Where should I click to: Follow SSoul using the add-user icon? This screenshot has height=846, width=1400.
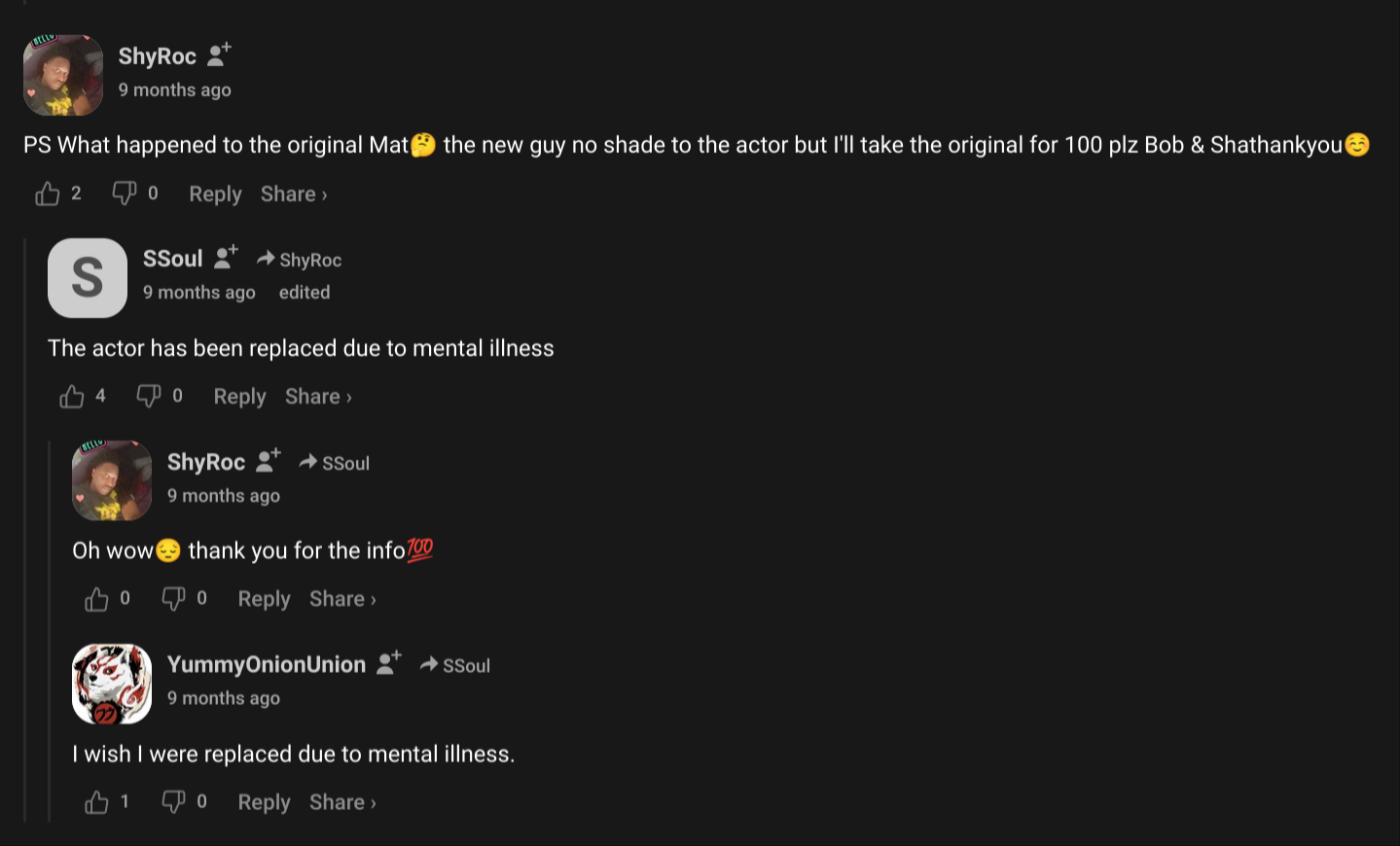coord(226,258)
